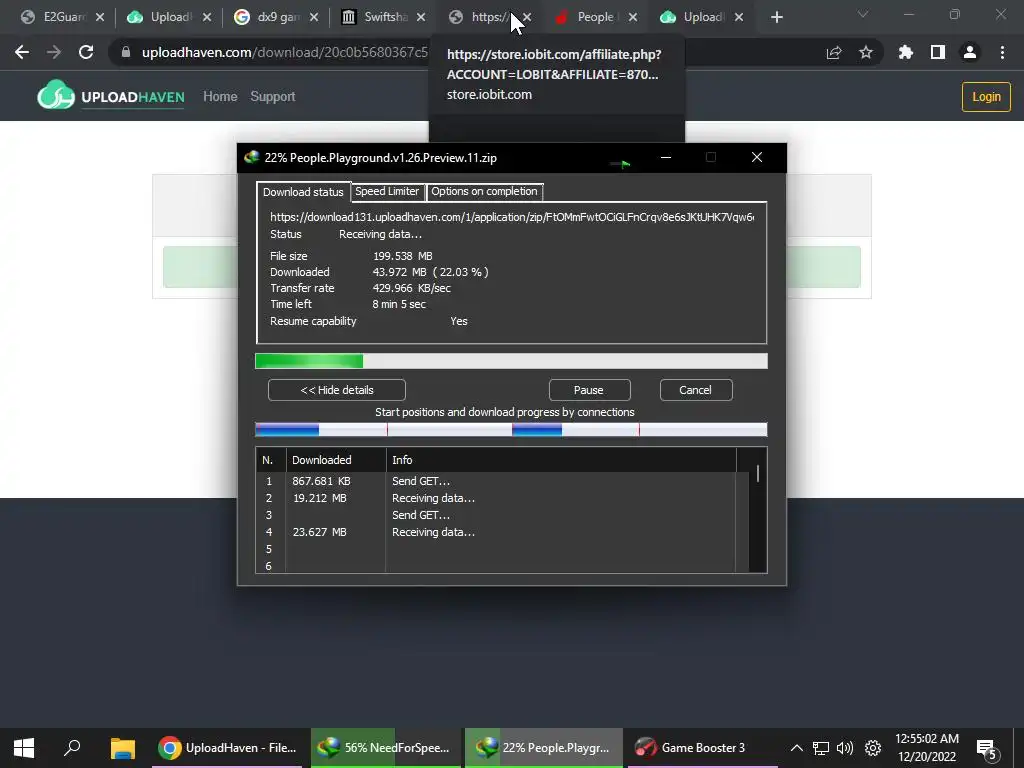Click the green download progress bar
The image size is (1024, 768).
click(x=511, y=361)
